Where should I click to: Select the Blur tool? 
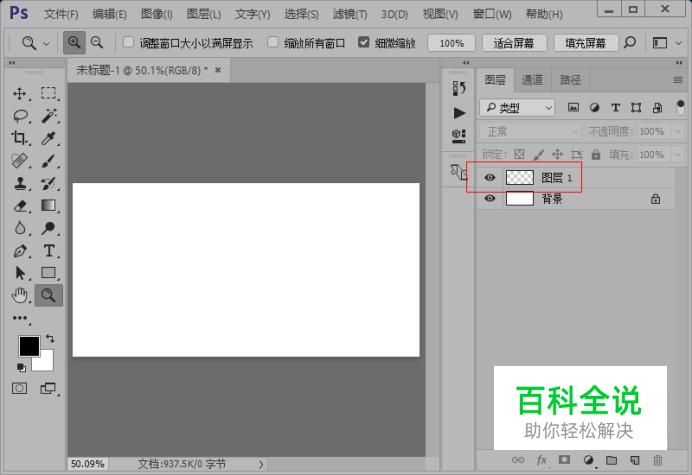(19, 228)
